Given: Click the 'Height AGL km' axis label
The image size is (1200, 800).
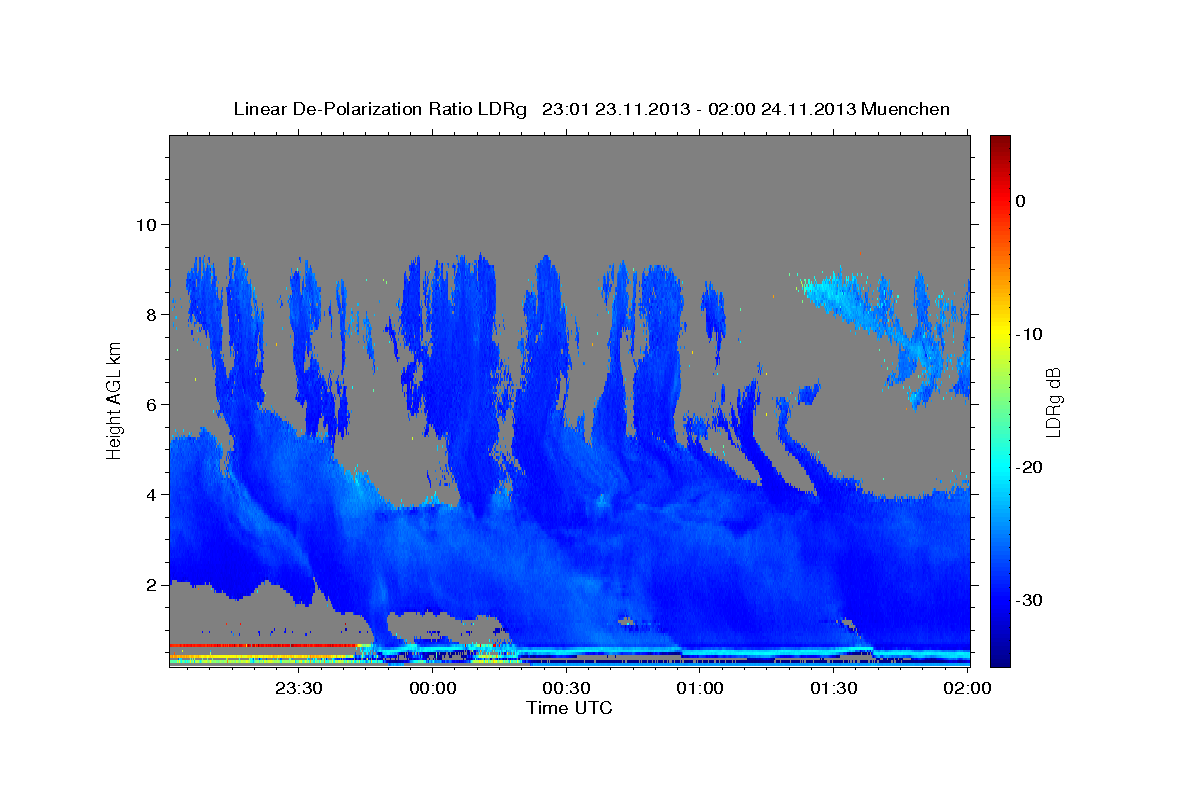Looking at the screenshot, I should click(114, 400).
